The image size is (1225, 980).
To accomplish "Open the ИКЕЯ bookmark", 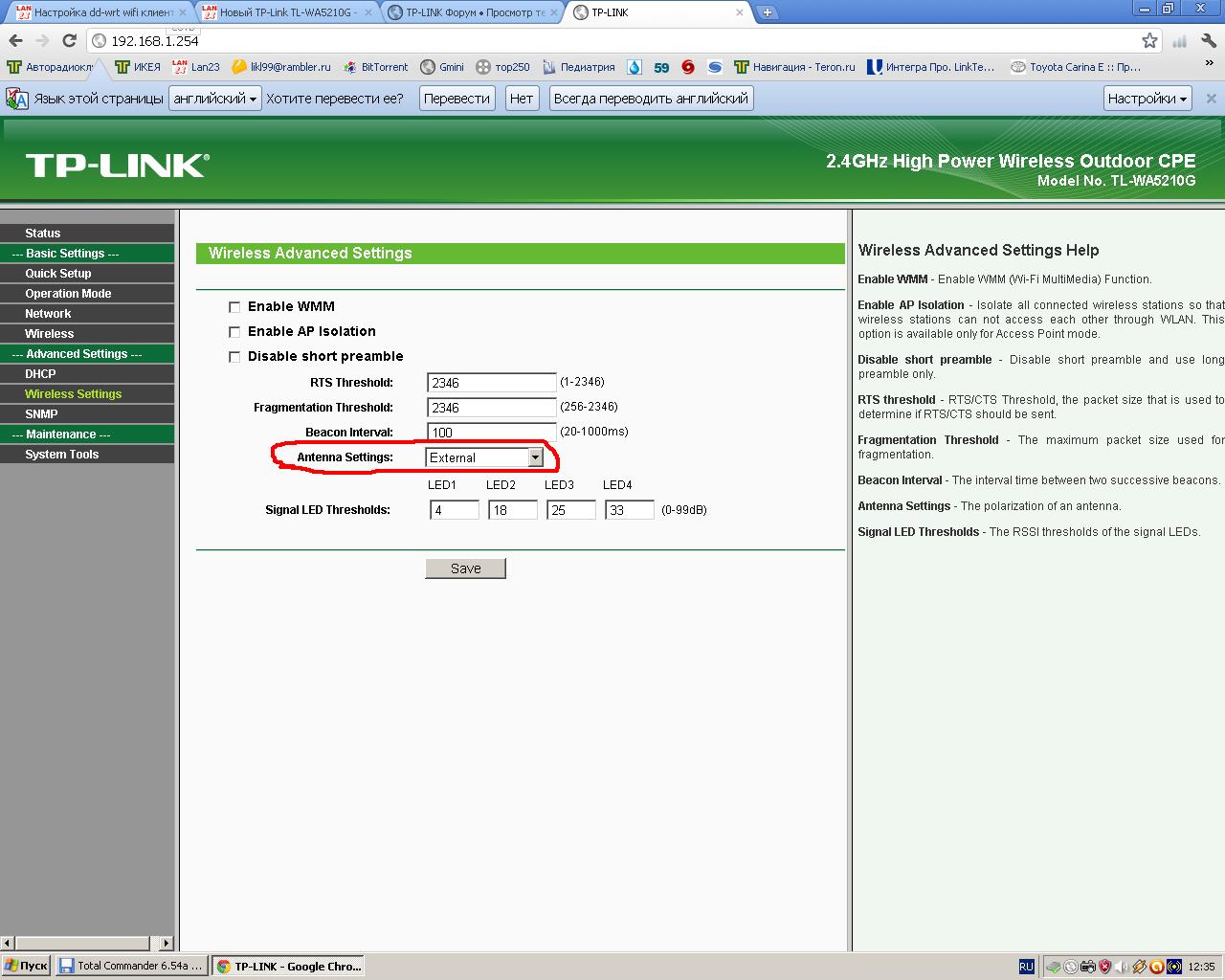I will tap(138, 67).
